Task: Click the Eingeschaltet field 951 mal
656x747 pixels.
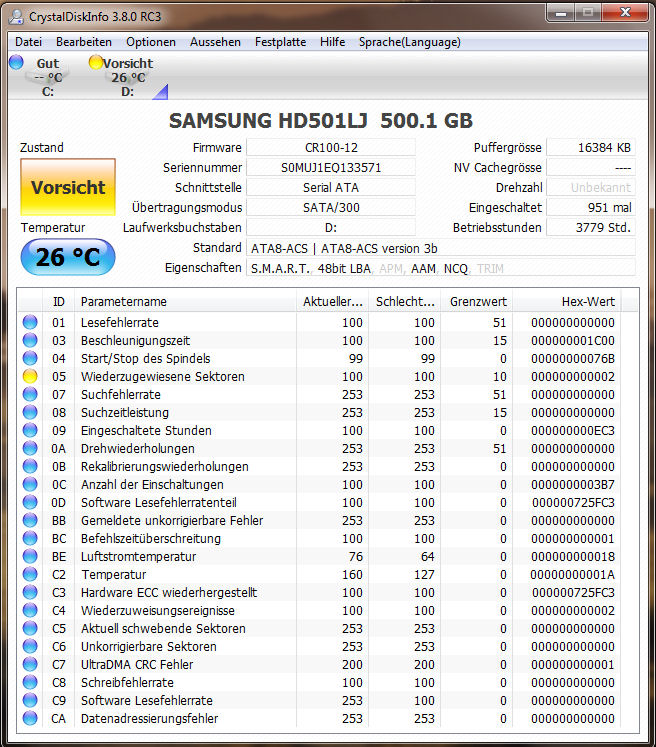Action: pyautogui.click(x=591, y=208)
